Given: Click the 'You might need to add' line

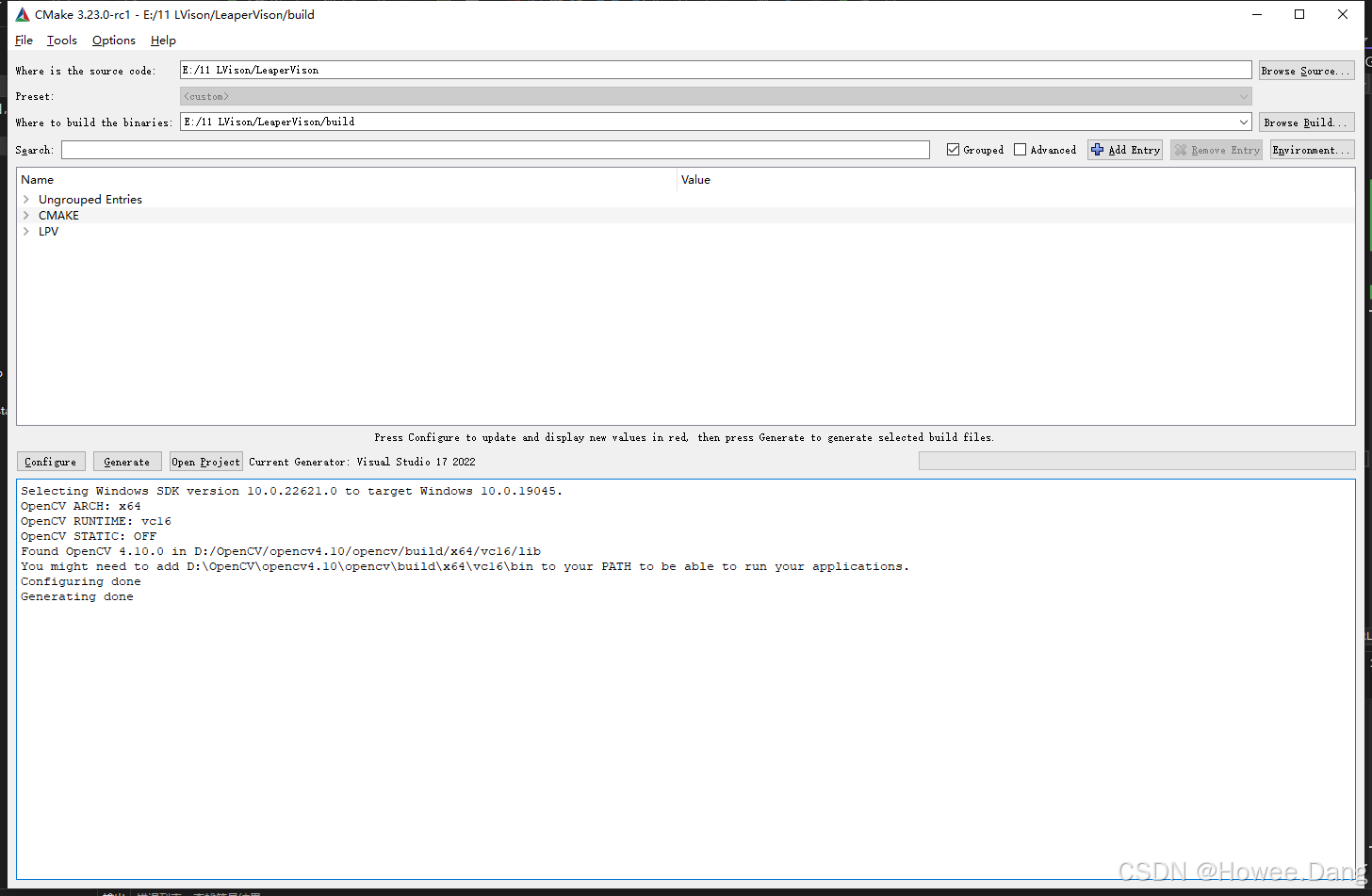Looking at the screenshot, I should 465,566.
